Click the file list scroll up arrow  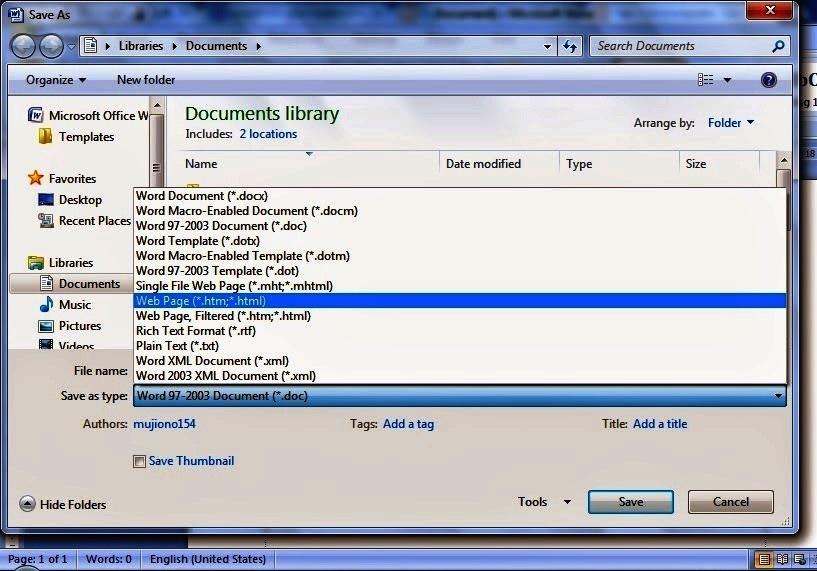coord(784,159)
